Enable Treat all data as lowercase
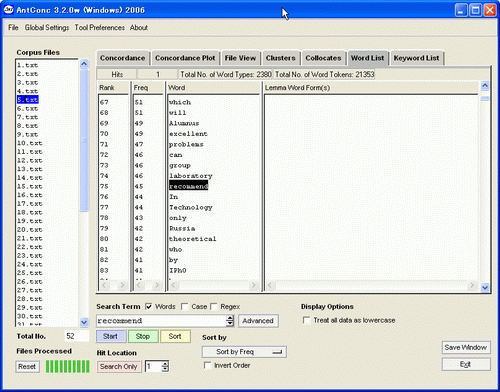Viewport: 500px width, 392px height. point(306,320)
